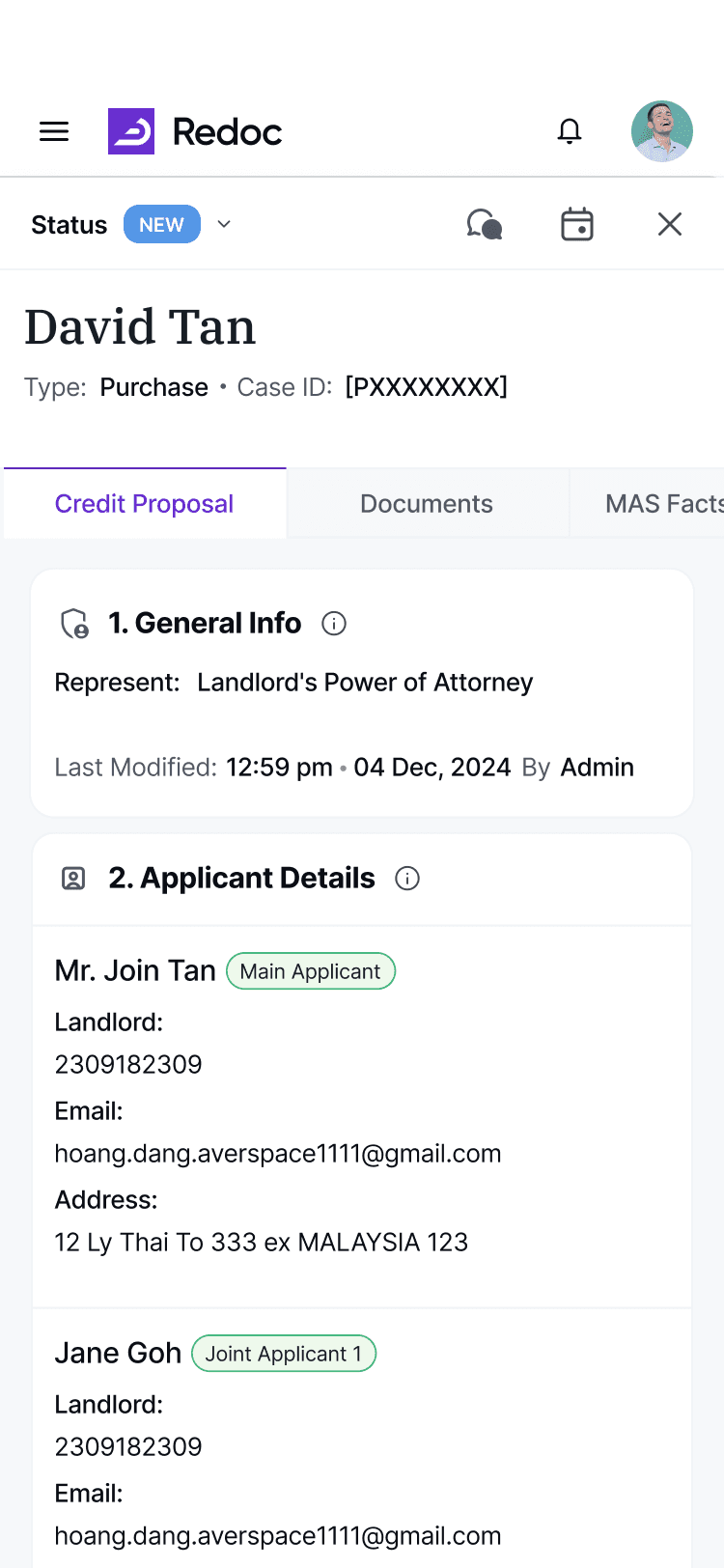Open the calendar schedule icon
The image size is (724, 1568).
click(577, 225)
